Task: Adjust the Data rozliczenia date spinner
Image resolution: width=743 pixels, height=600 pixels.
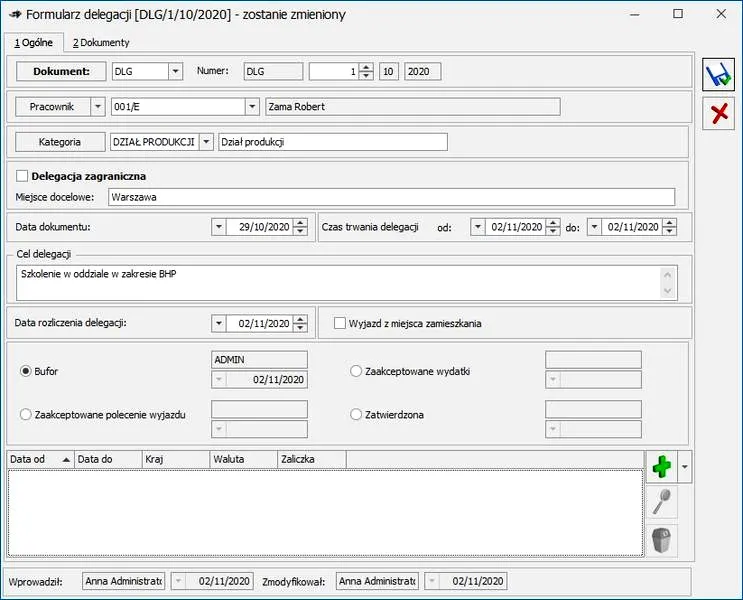Action: (x=300, y=324)
